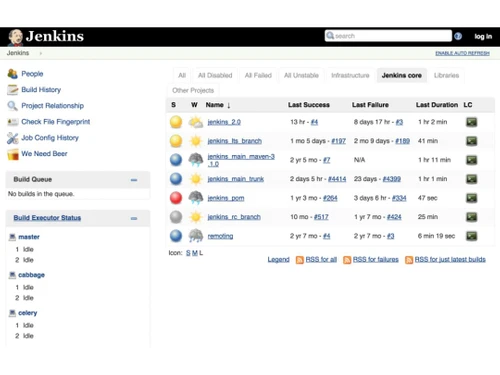Viewport: 500px width, 375px height.
Task: Sort by Last Success column
Action: pyautogui.click(x=309, y=105)
